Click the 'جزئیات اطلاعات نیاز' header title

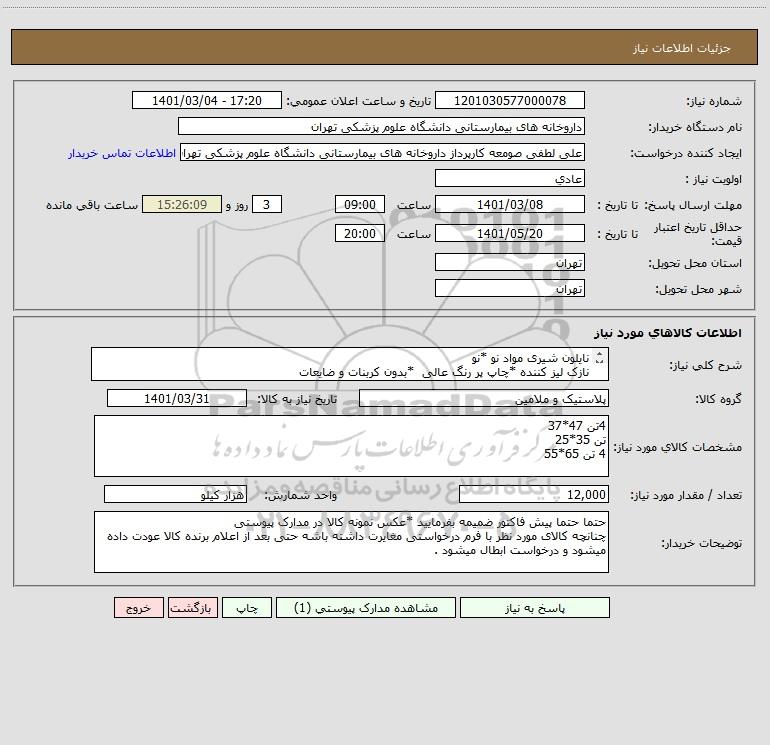[x=682, y=48]
